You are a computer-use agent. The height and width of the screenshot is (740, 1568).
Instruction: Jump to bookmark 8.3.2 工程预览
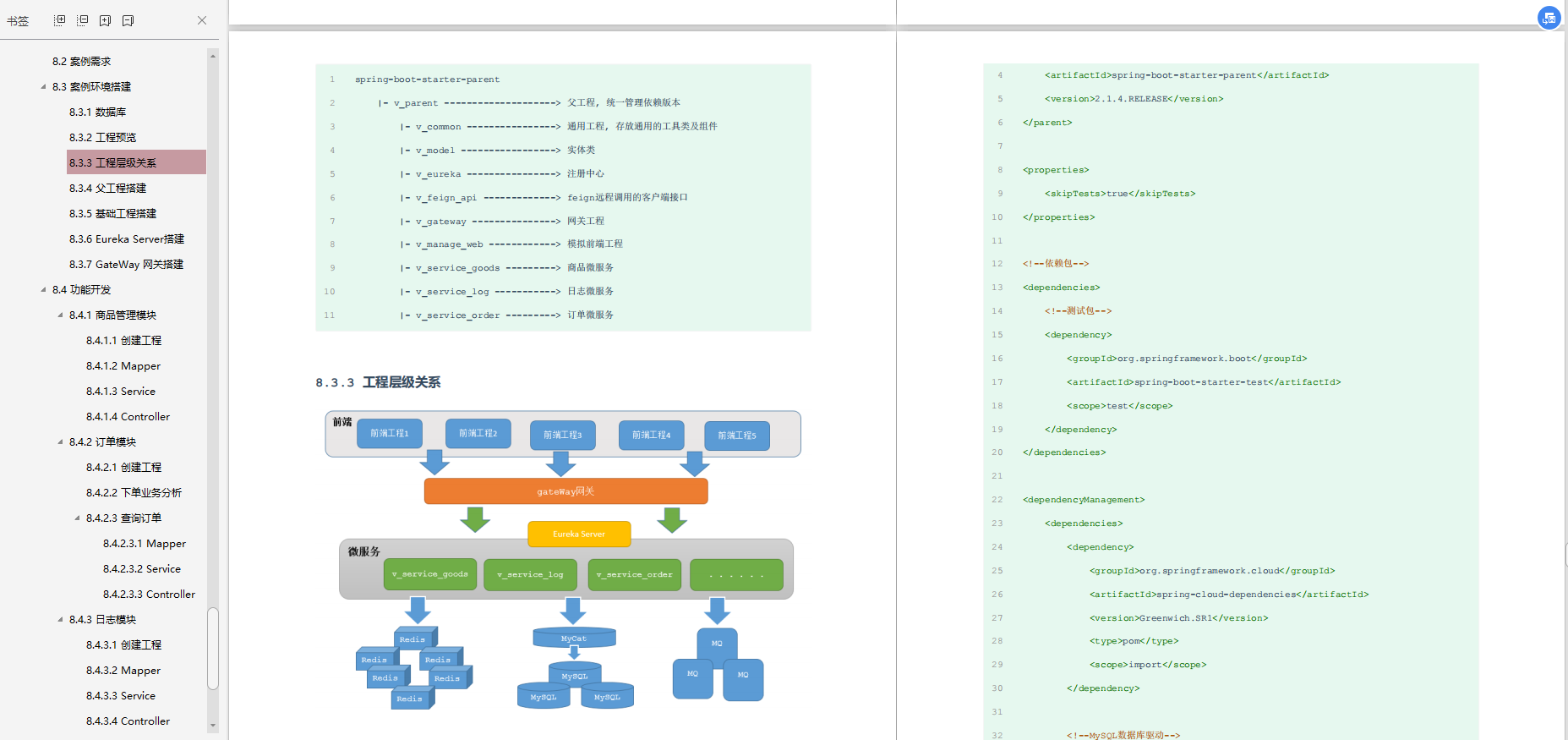[x=102, y=137]
